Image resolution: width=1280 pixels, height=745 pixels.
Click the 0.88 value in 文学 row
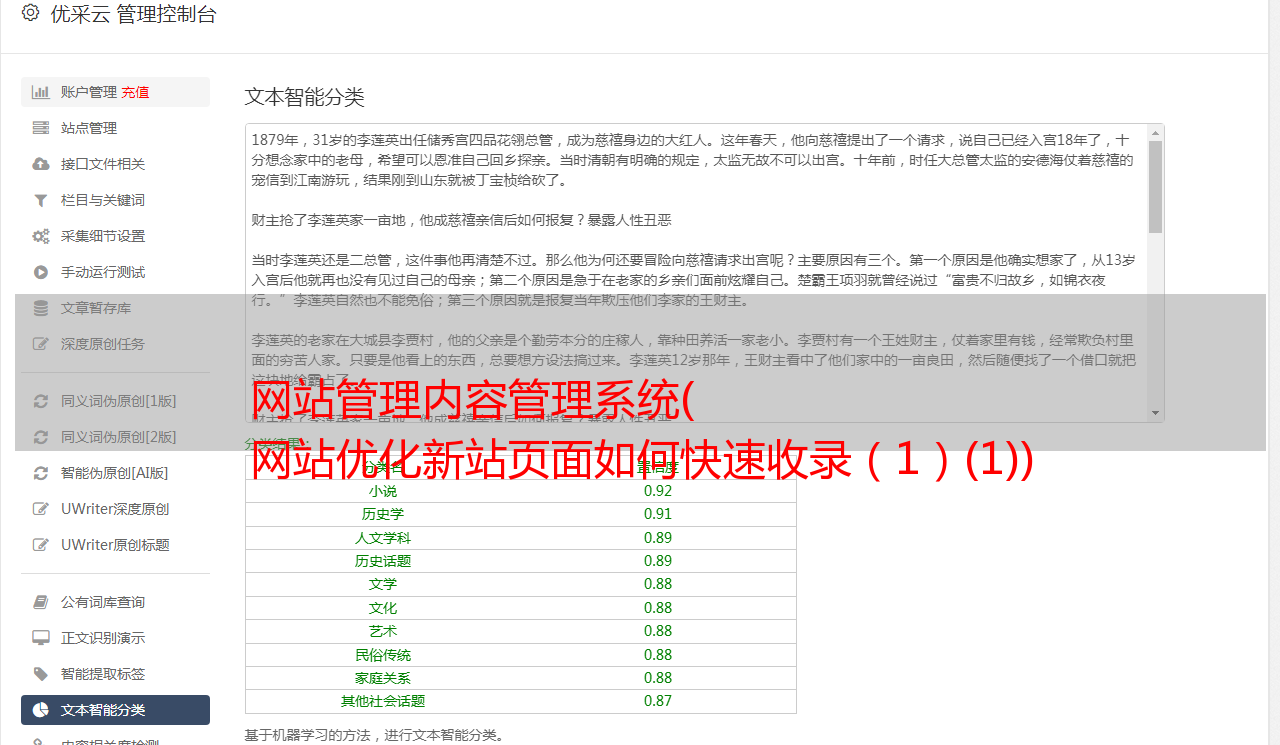(x=658, y=584)
